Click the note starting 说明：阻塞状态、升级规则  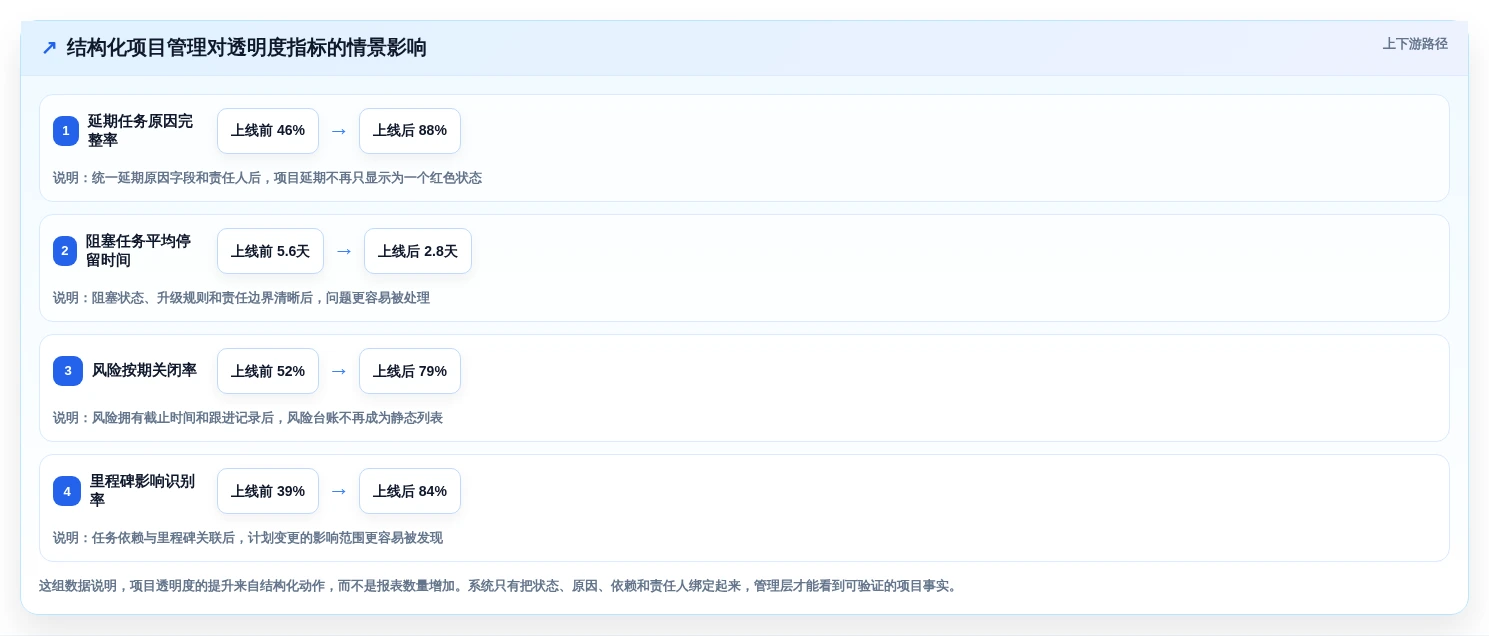point(241,298)
